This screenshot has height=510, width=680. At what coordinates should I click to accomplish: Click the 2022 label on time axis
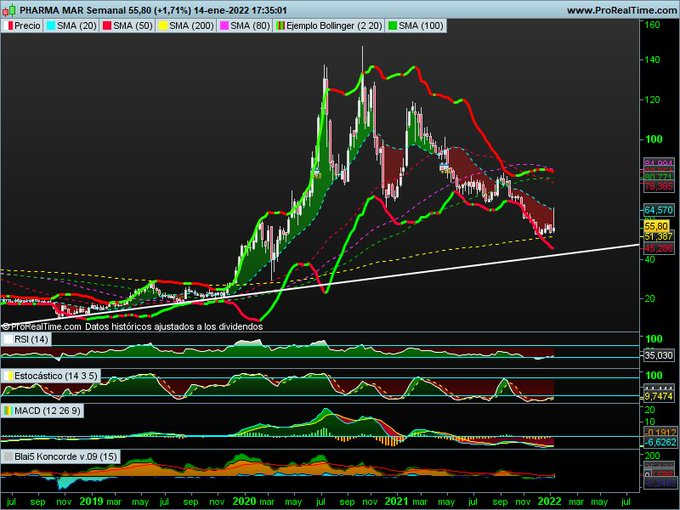click(550, 502)
